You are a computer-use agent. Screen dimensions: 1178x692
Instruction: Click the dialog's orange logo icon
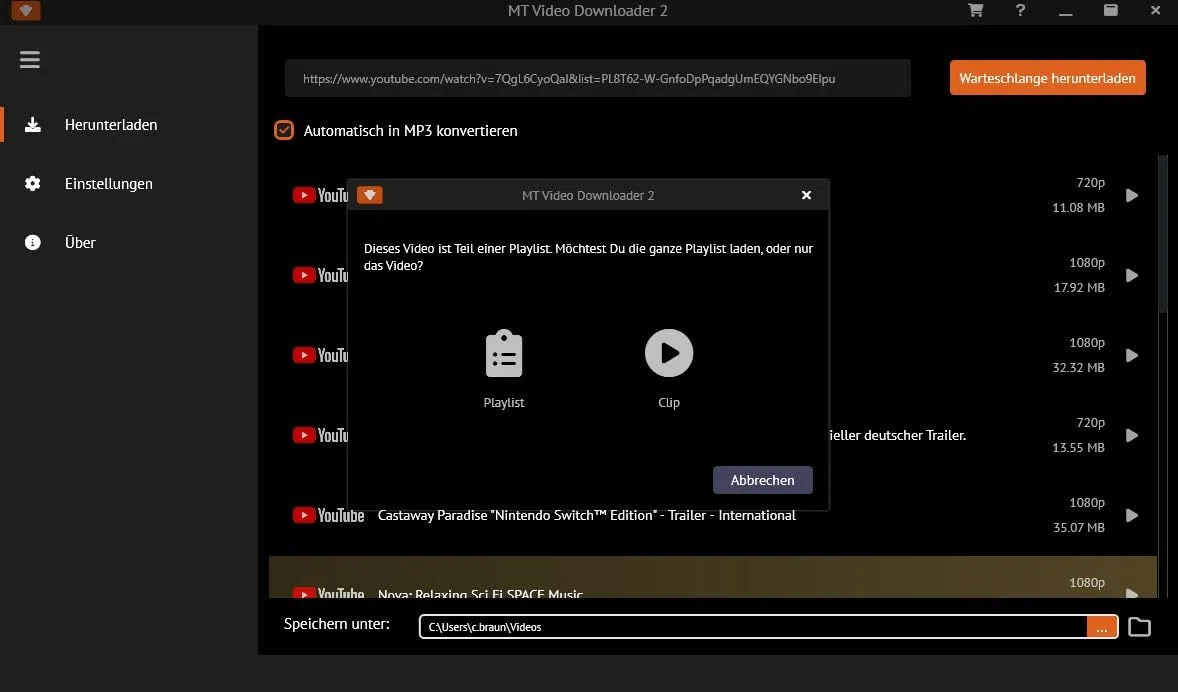click(370, 195)
